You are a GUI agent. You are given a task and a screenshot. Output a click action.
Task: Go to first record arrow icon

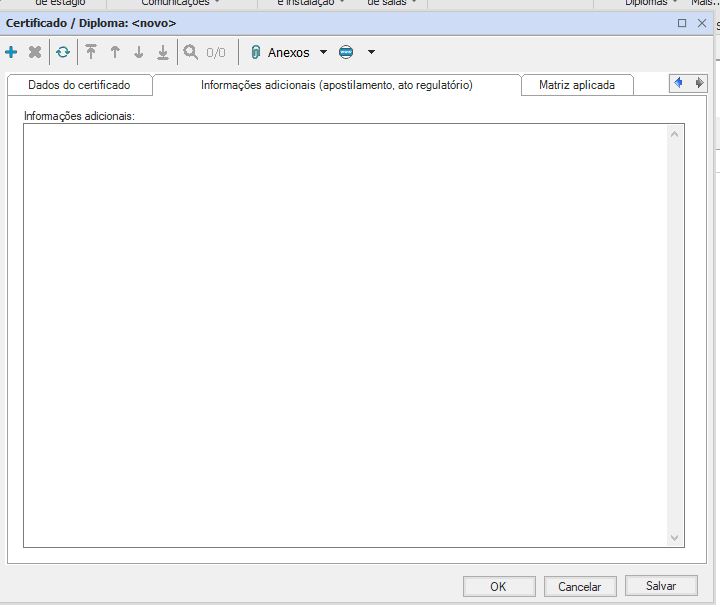pyautogui.click(x=91, y=52)
